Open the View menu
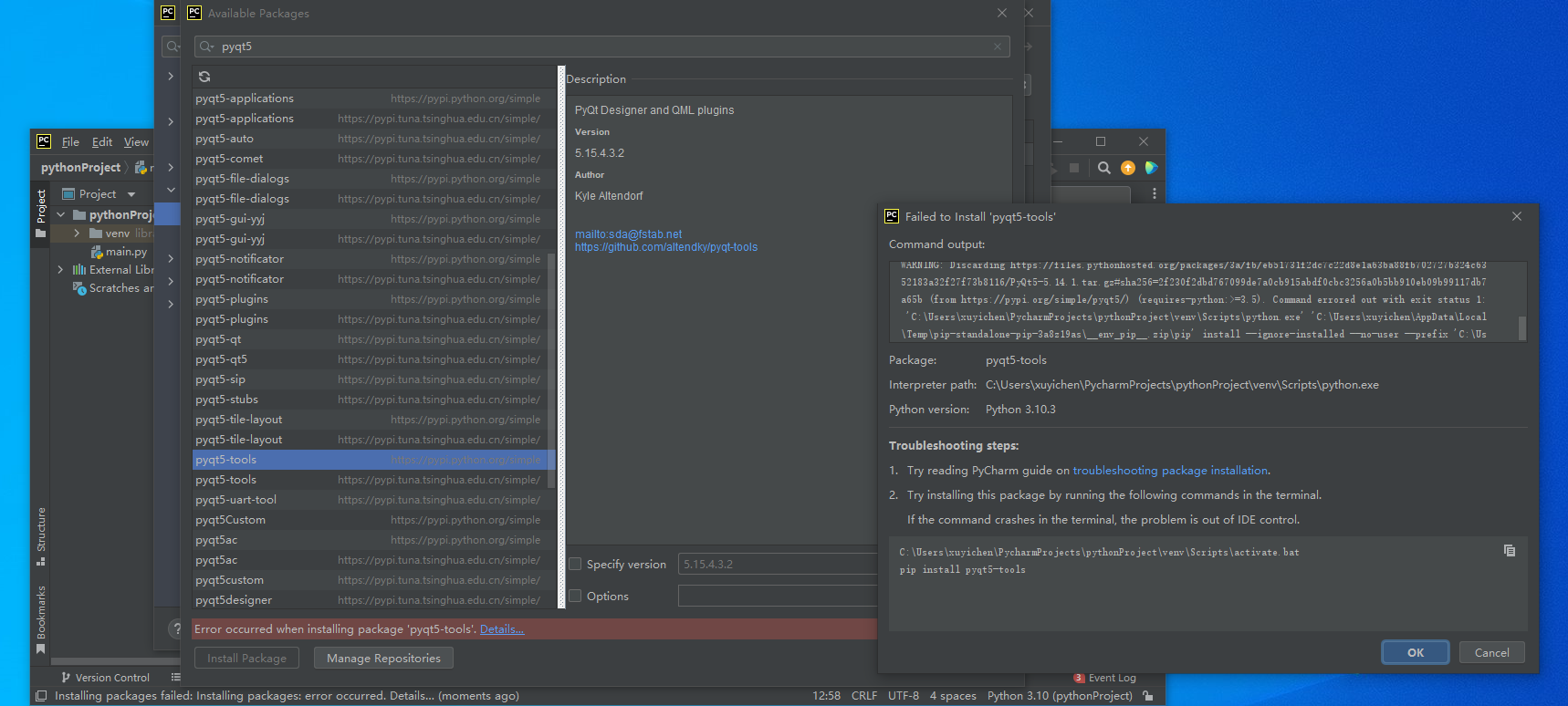1568x706 pixels. 136,142
